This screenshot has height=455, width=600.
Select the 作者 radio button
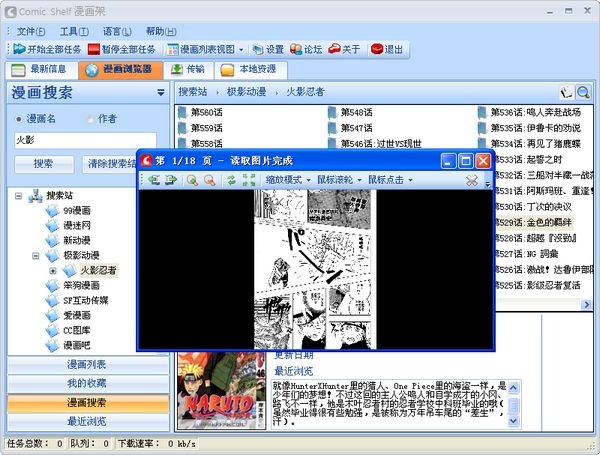(90, 119)
